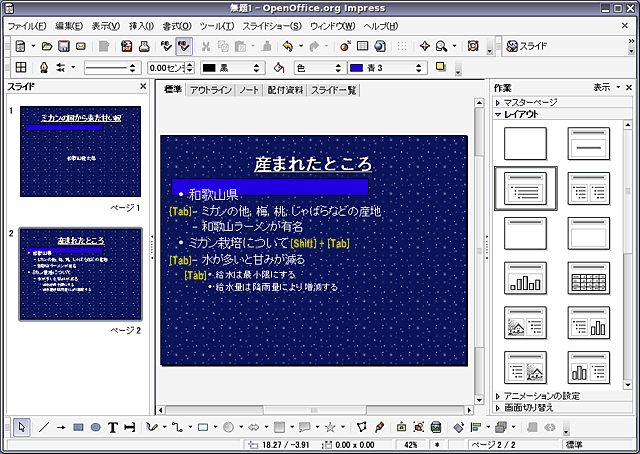Select slide 1 thumbnail in slide panel
This screenshot has width=640, height=454.
coord(80,151)
